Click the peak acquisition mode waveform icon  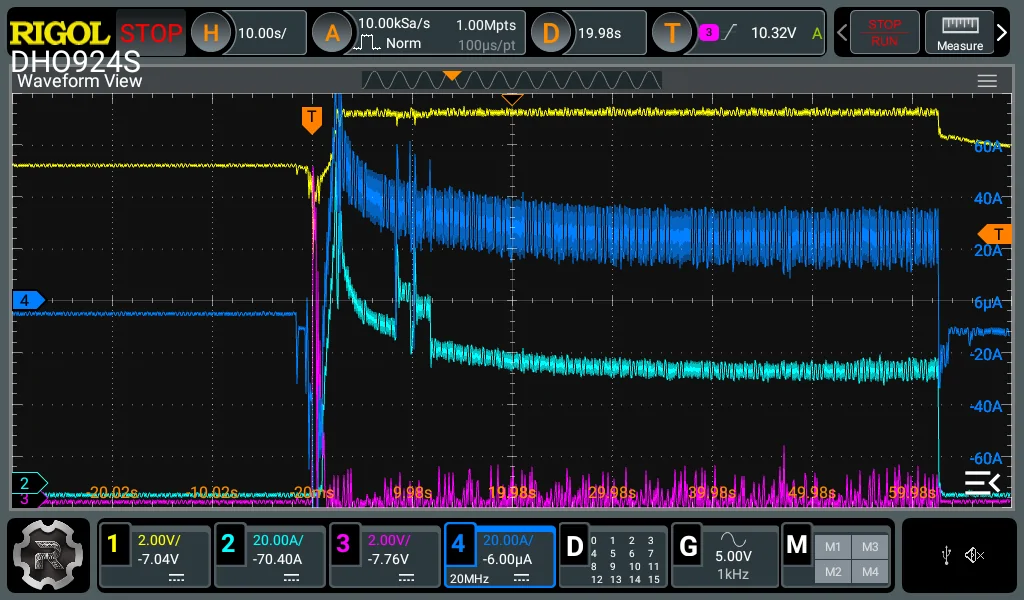pos(367,43)
